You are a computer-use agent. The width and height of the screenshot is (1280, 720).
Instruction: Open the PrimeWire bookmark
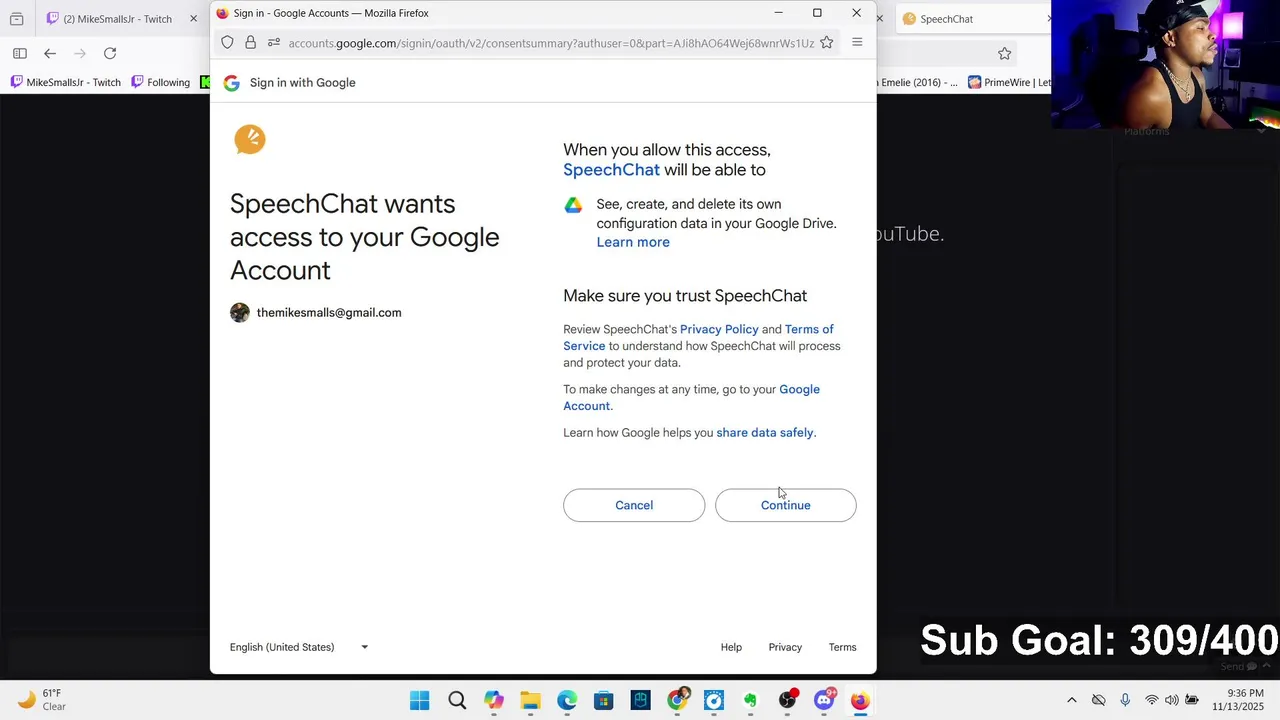(1009, 82)
